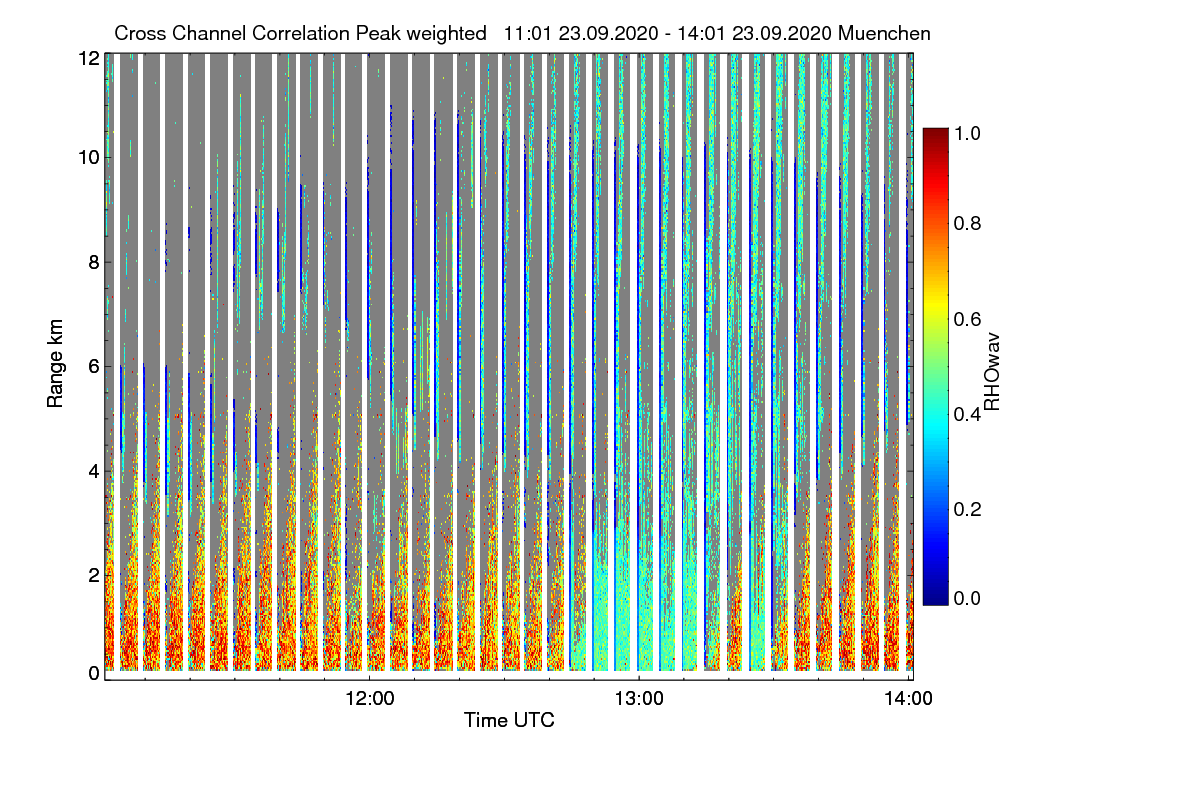Click the RHOwav colorbar label

[x=992, y=372]
